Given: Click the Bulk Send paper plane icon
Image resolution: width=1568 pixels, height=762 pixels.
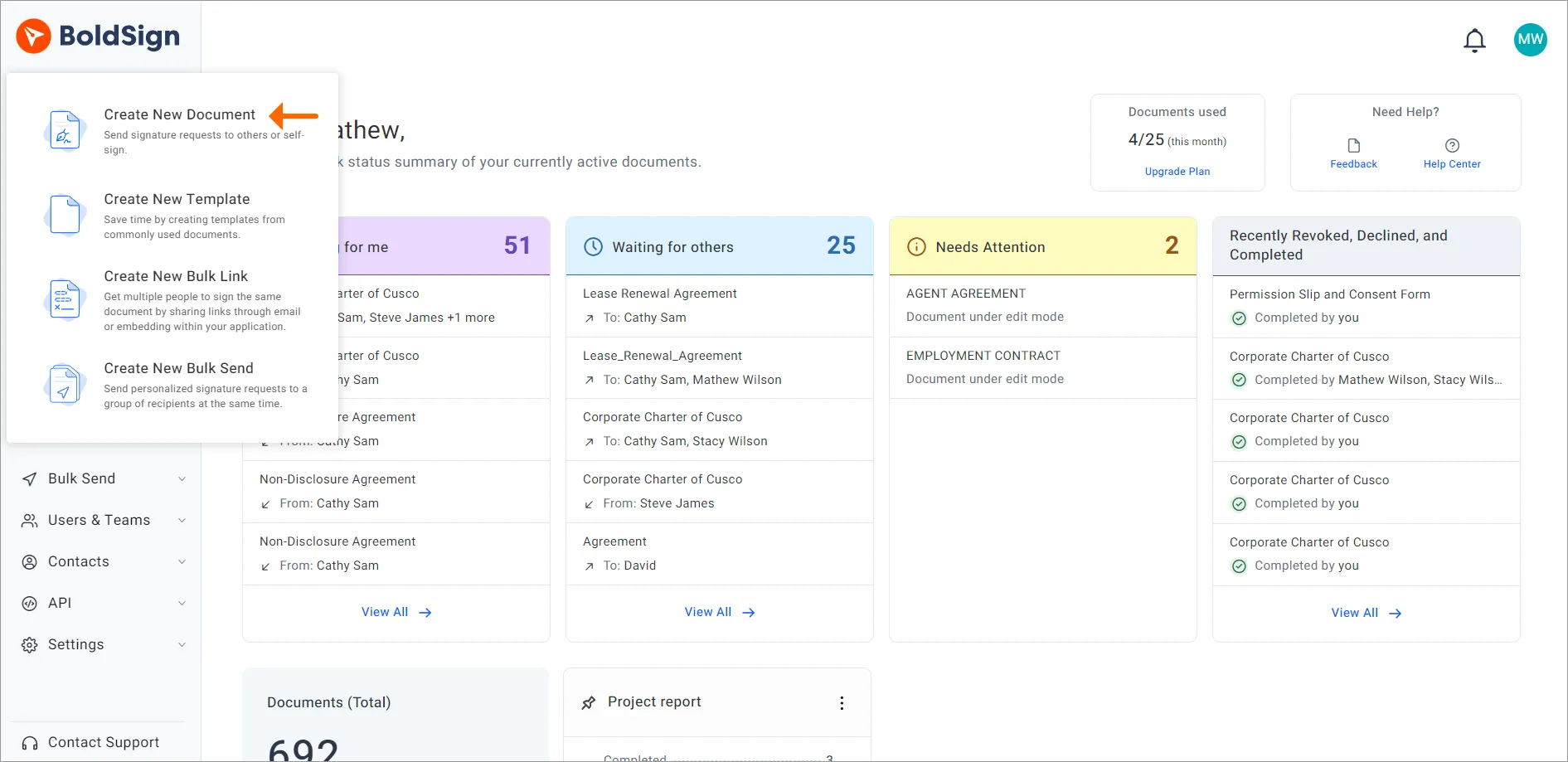Looking at the screenshot, I should (30, 478).
